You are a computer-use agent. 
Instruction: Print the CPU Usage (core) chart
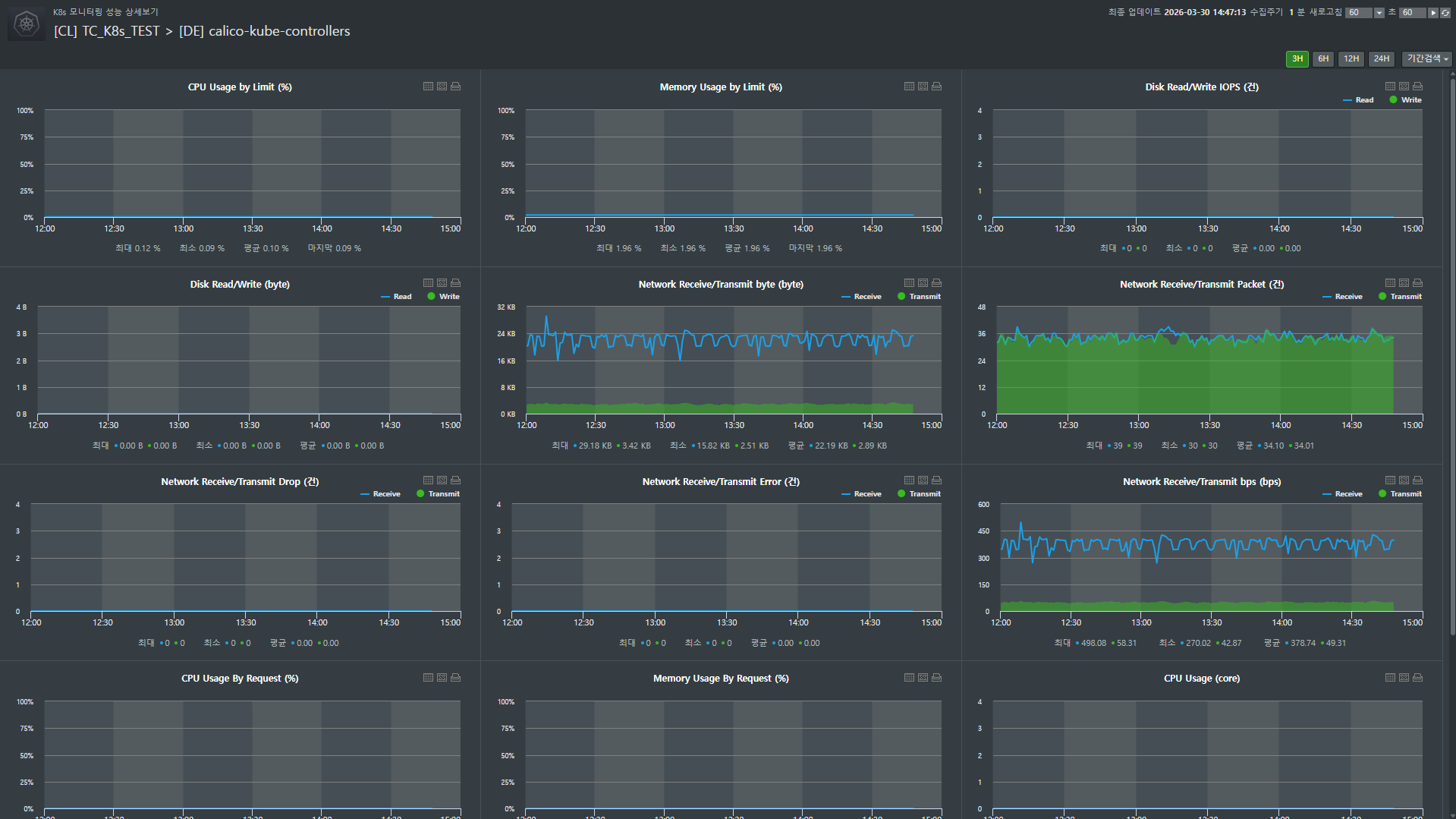(1417, 678)
